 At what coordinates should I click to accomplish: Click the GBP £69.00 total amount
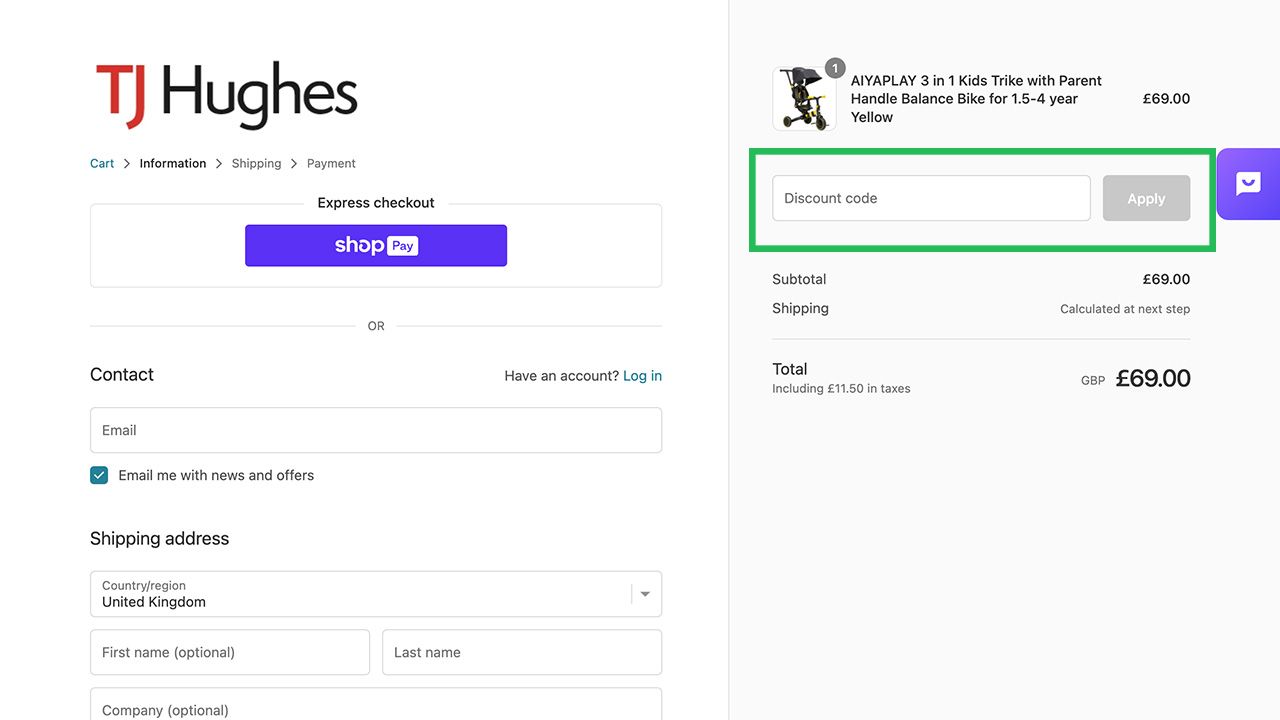(1136, 379)
